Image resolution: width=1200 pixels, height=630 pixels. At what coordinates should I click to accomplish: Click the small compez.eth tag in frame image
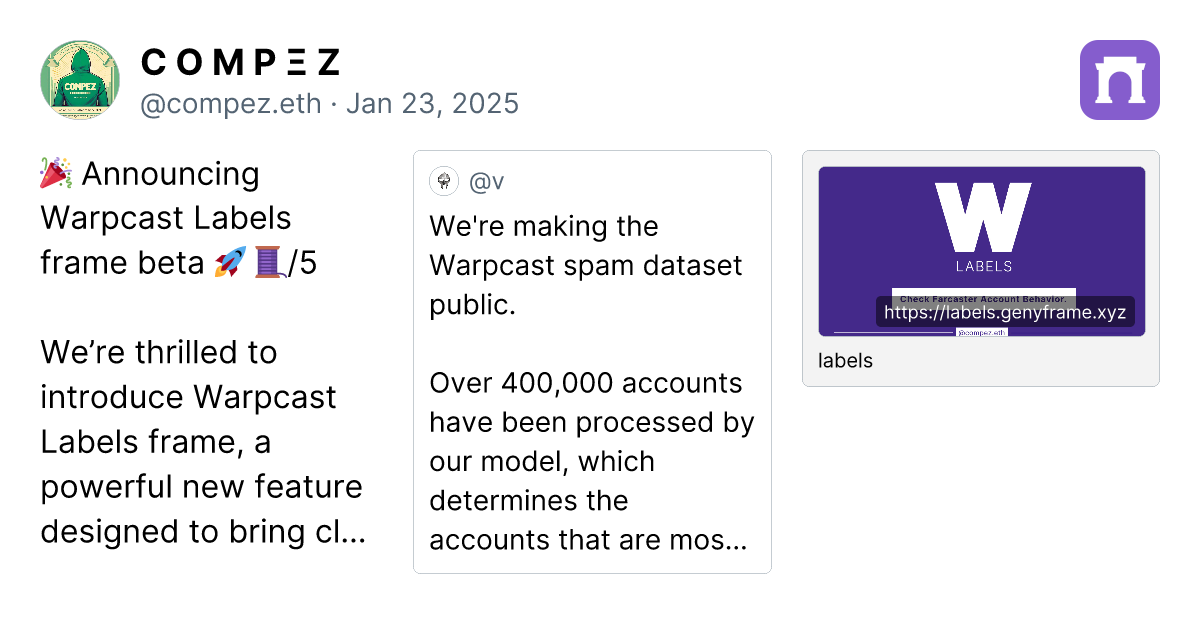coord(982,331)
